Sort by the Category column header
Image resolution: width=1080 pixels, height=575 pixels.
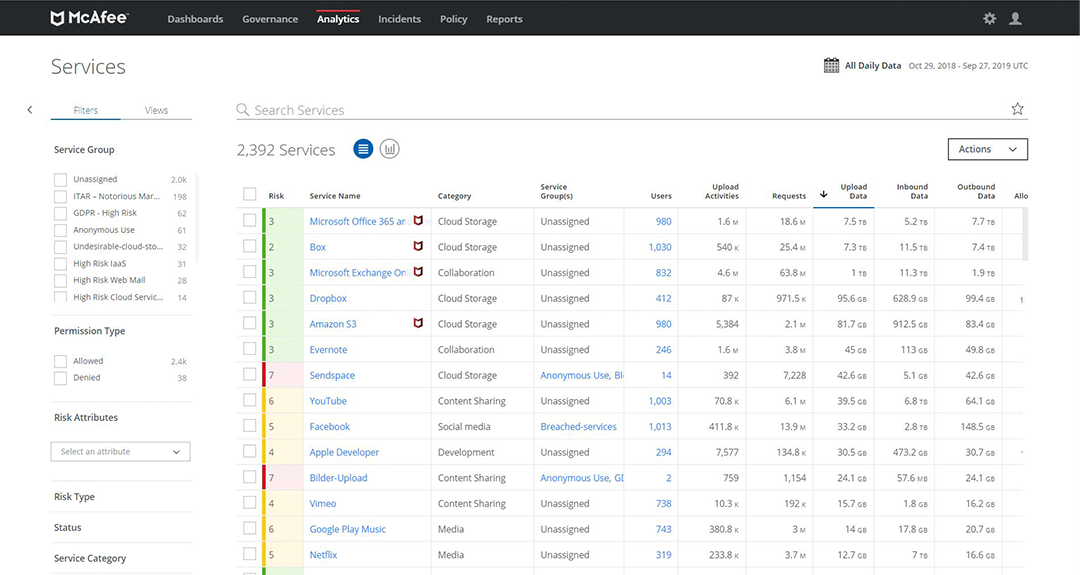click(x=455, y=196)
